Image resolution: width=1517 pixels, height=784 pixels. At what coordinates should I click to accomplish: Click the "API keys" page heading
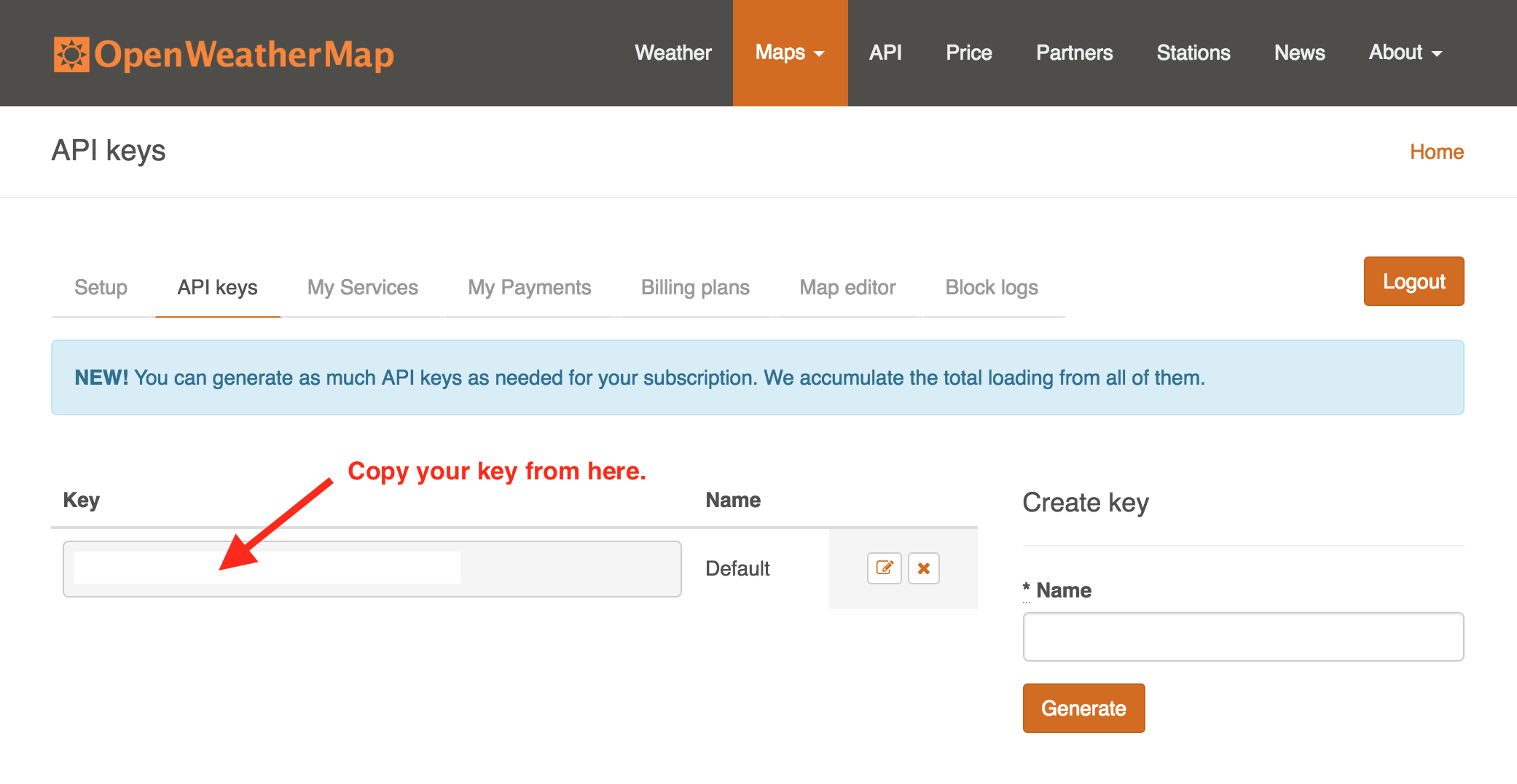109,151
